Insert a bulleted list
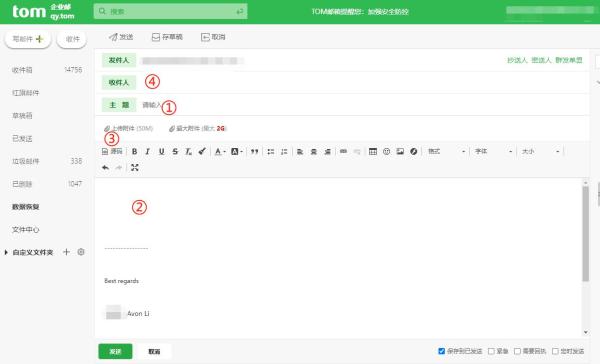 (x=271, y=152)
